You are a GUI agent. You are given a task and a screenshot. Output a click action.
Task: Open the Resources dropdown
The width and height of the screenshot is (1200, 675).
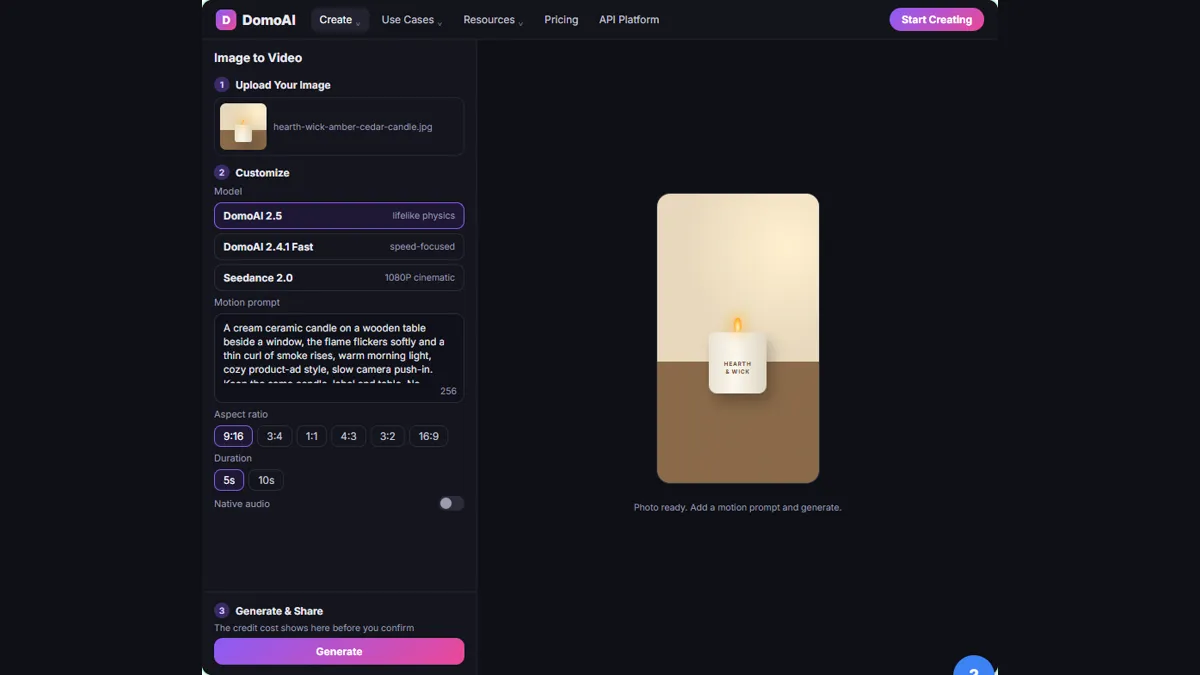tap(493, 20)
